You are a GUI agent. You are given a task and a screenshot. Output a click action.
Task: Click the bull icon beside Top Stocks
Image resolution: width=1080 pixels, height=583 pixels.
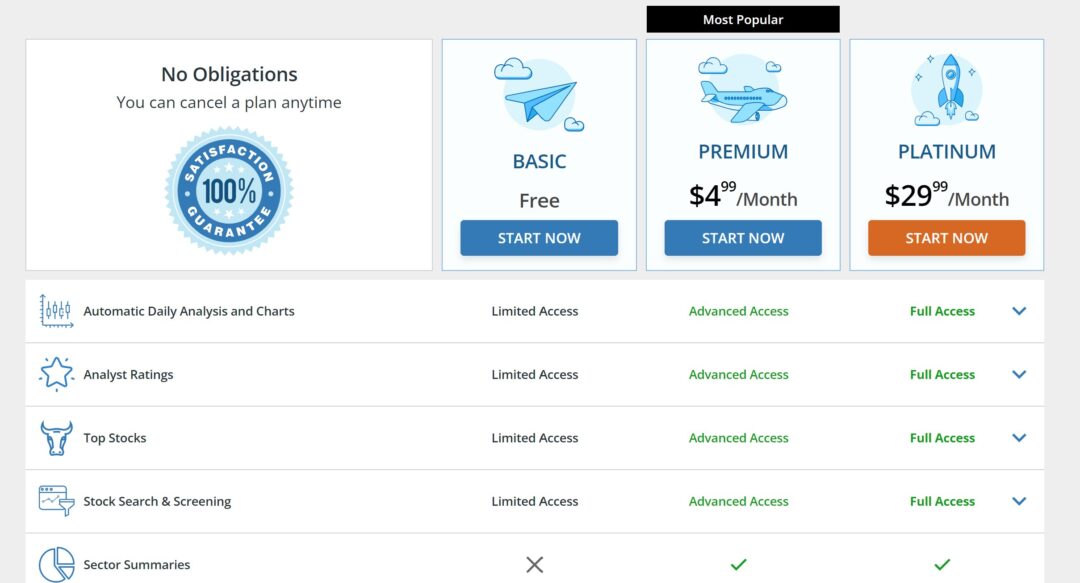tap(55, 438)
